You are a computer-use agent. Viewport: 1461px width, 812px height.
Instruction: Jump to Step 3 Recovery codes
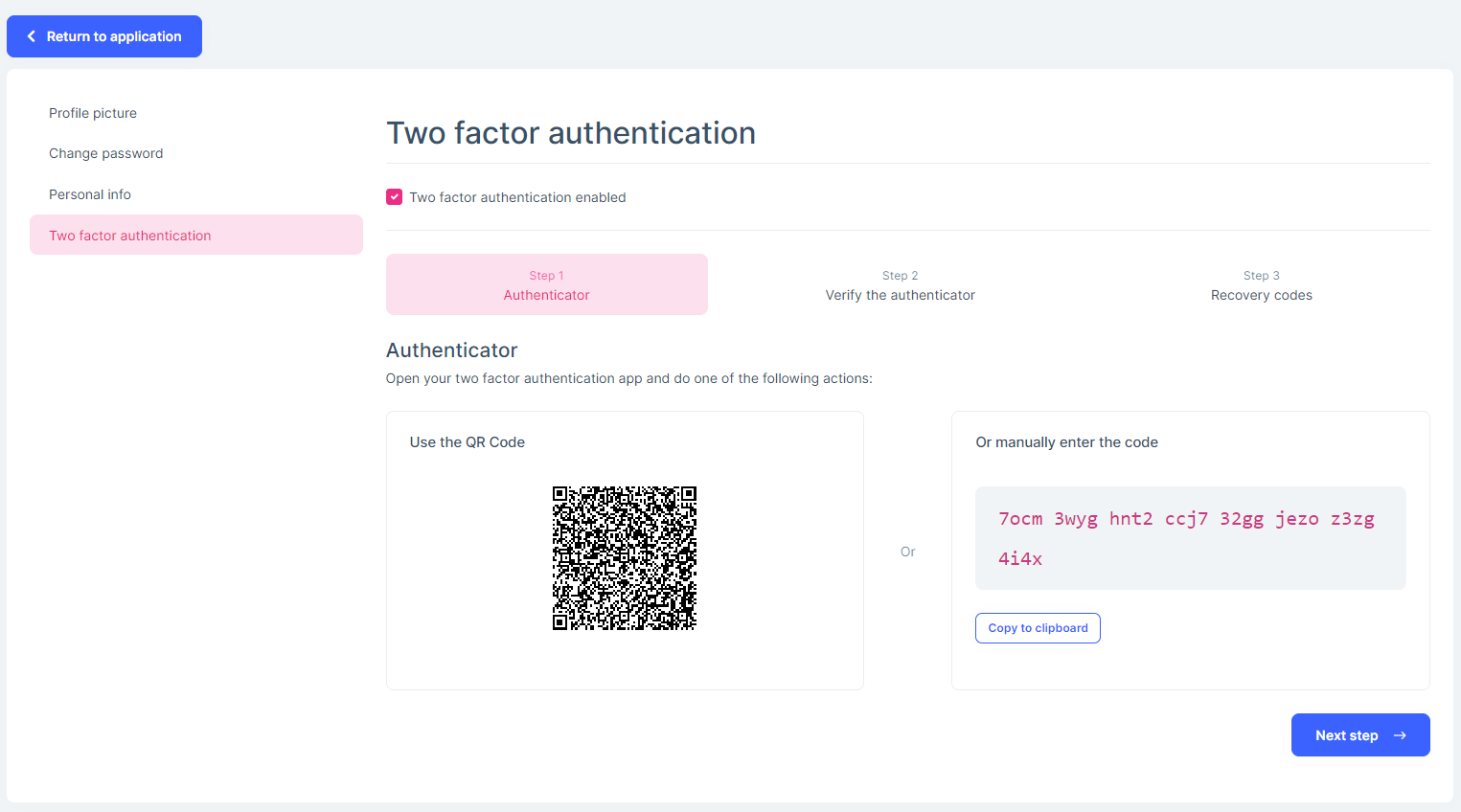[x=1261, y=284]
